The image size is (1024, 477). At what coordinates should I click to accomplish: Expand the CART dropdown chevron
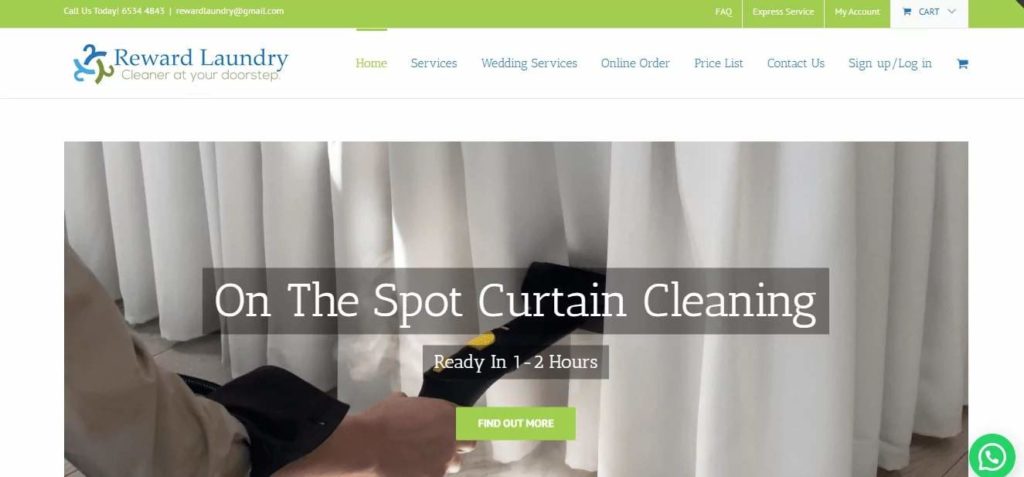(951, 12)
